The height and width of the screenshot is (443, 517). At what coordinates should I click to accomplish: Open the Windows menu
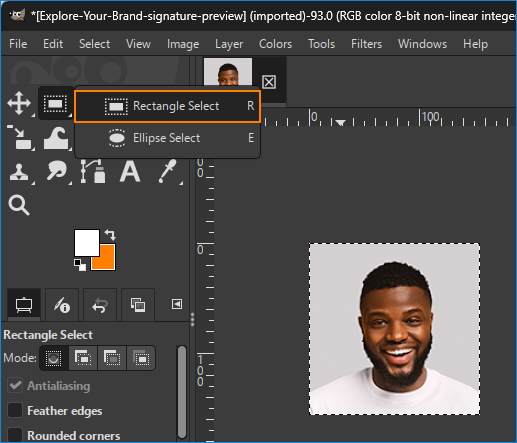click(x=422, y=44)
